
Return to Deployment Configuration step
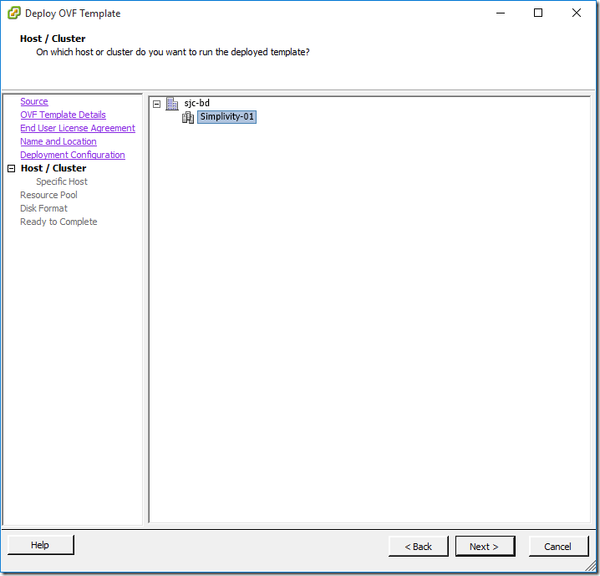[73, 155]
